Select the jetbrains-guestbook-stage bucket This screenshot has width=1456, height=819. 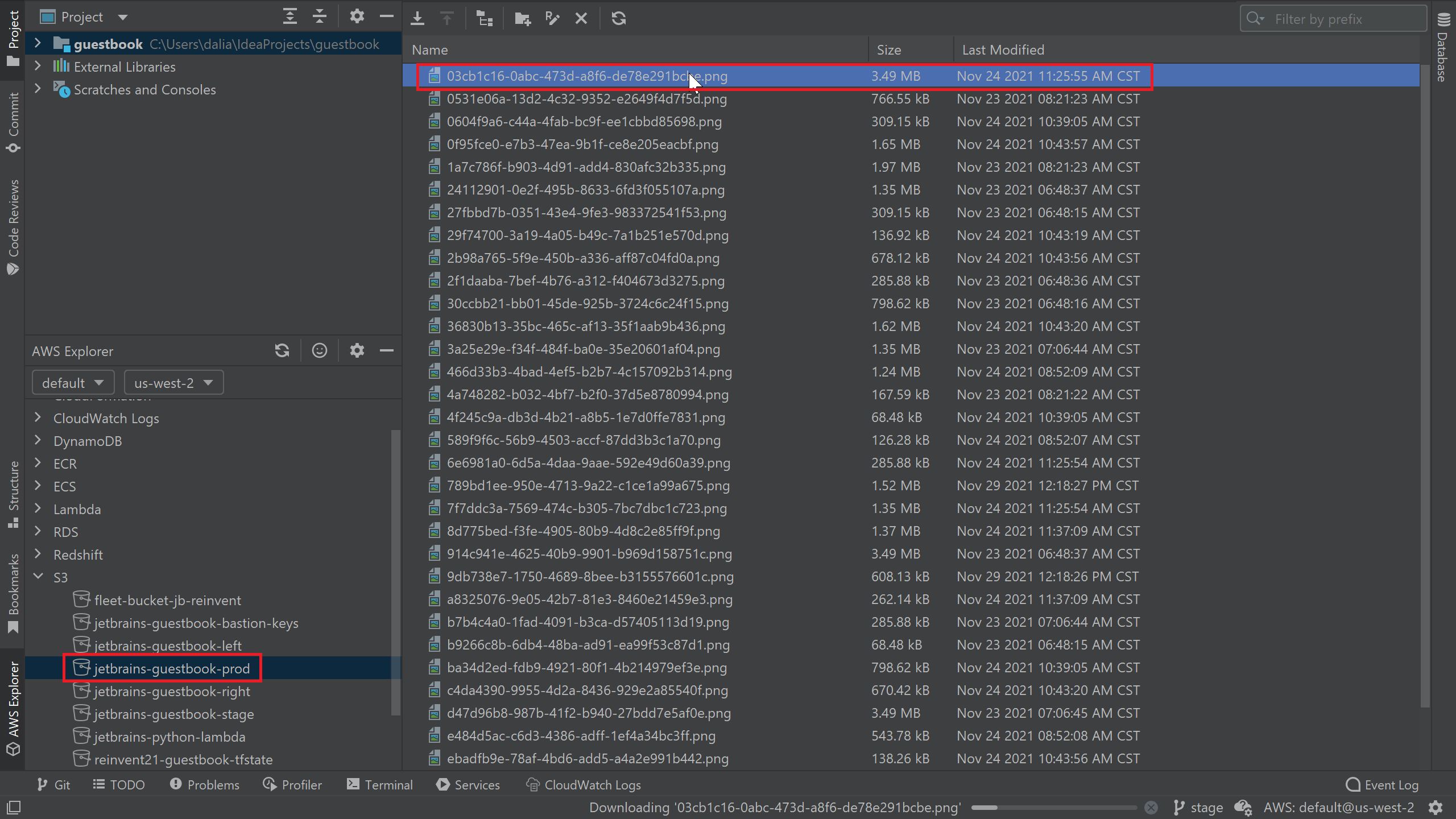[x=173, y=714]
